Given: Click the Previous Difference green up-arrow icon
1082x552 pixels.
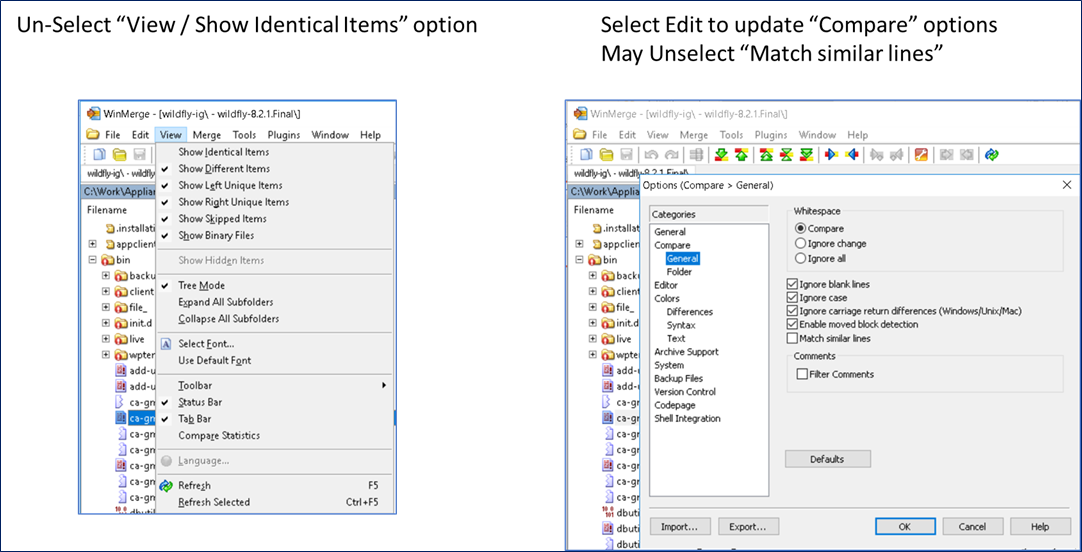Looking at the screenshot, I should (741, 154).
